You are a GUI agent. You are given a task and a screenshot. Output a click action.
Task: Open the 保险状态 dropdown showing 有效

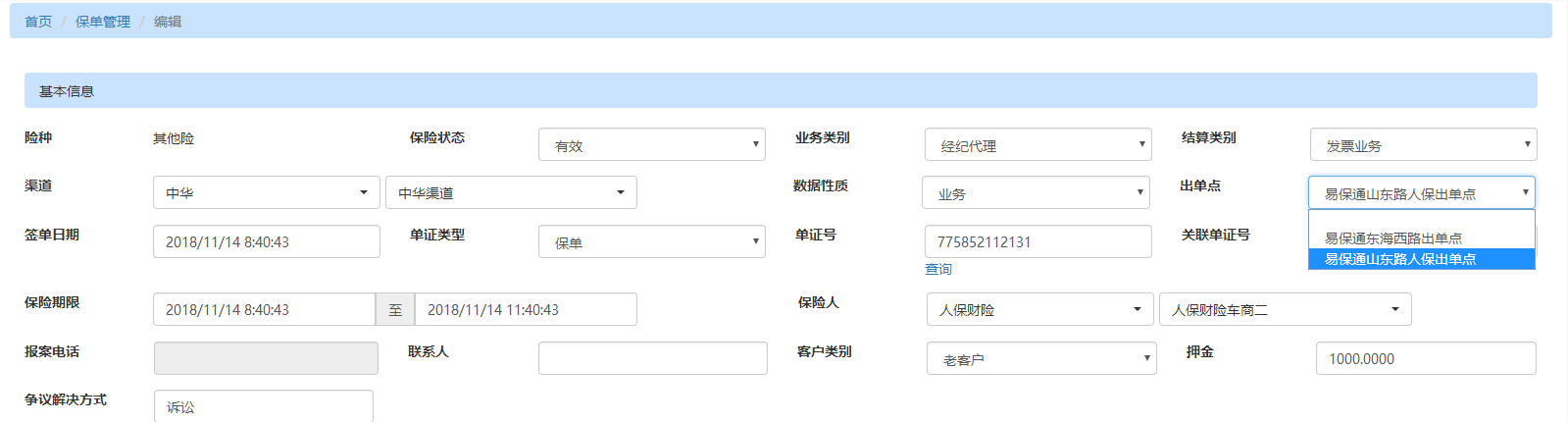coord(652,145)
